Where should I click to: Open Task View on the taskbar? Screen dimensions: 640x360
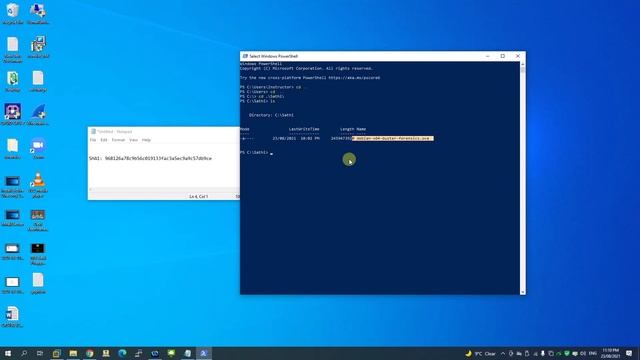click(40, 353)
